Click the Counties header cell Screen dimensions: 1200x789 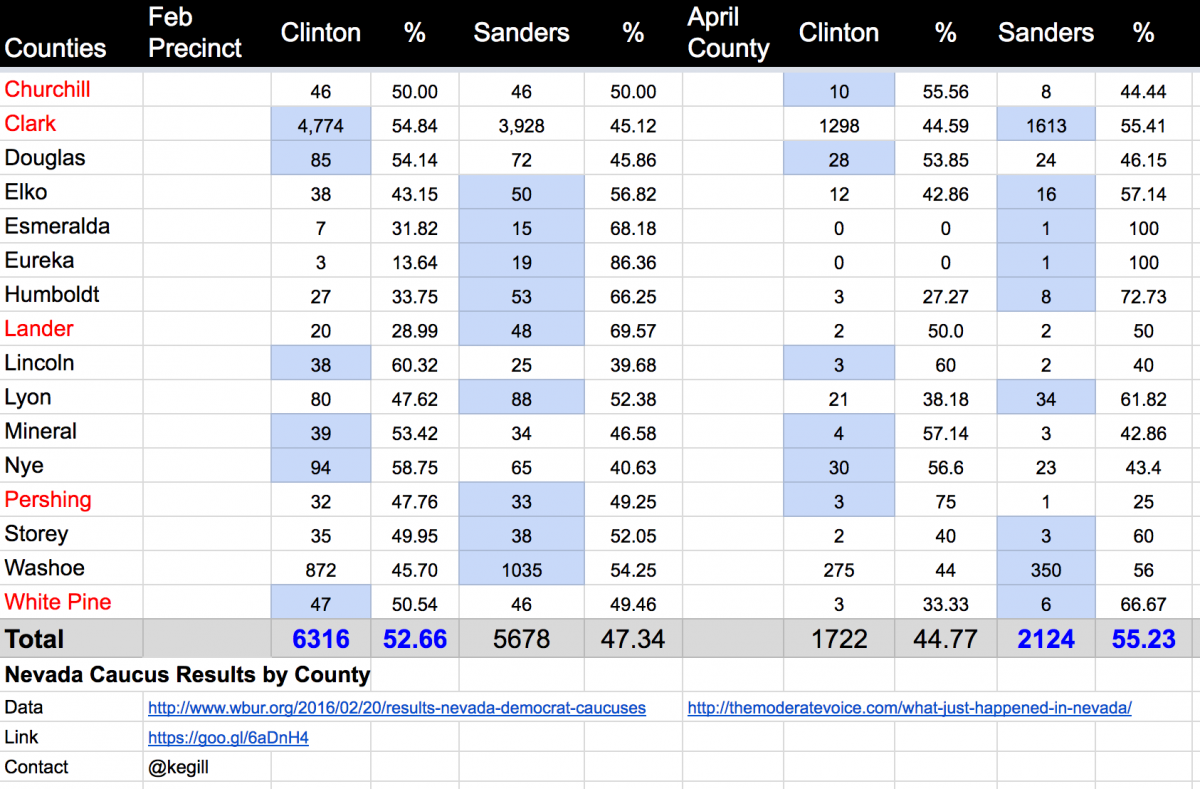click(x=56, y=48)
